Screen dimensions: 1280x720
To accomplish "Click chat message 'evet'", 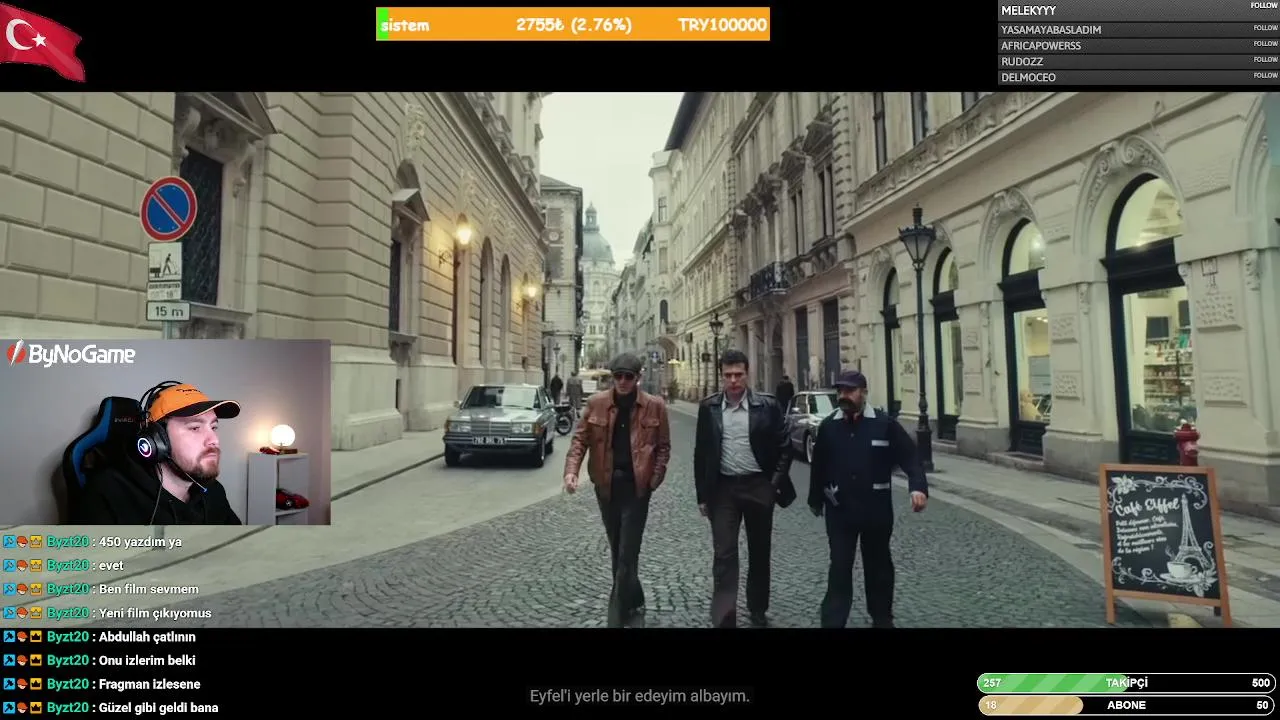I will (111, 565).
